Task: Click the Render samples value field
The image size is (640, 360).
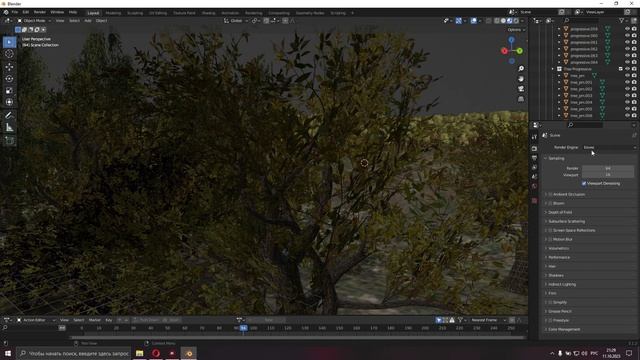Action: pos(608,168)
